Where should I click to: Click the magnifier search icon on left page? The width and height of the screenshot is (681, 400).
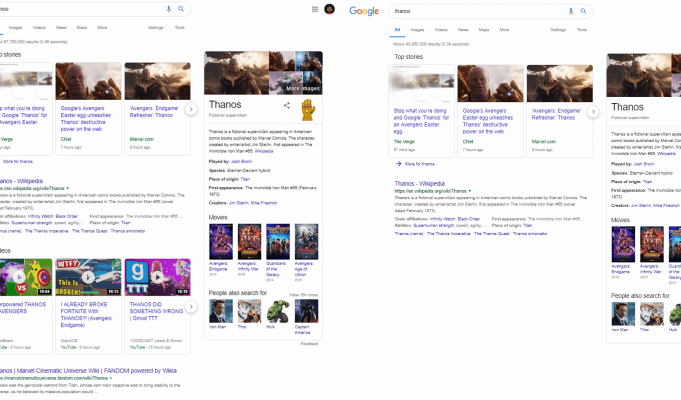181,9
